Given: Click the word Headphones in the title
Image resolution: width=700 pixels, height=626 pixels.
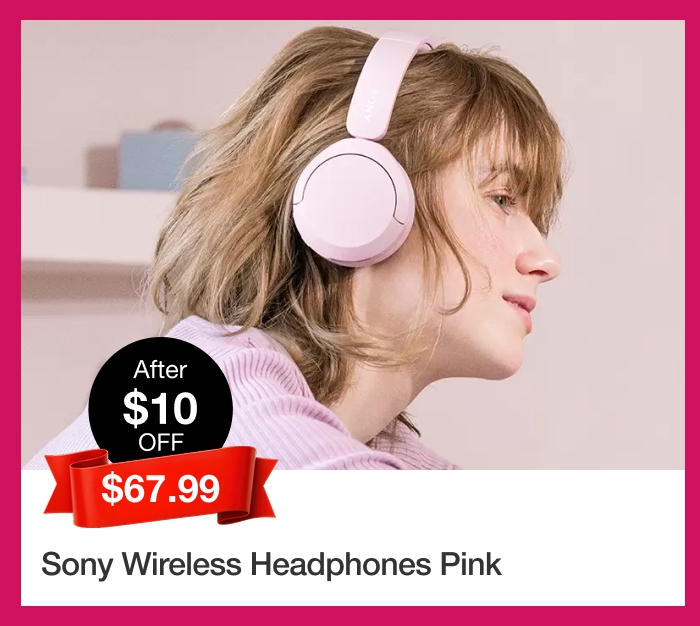Looking at the screenshot, I should pyautogui.click(x=342, y=564).
